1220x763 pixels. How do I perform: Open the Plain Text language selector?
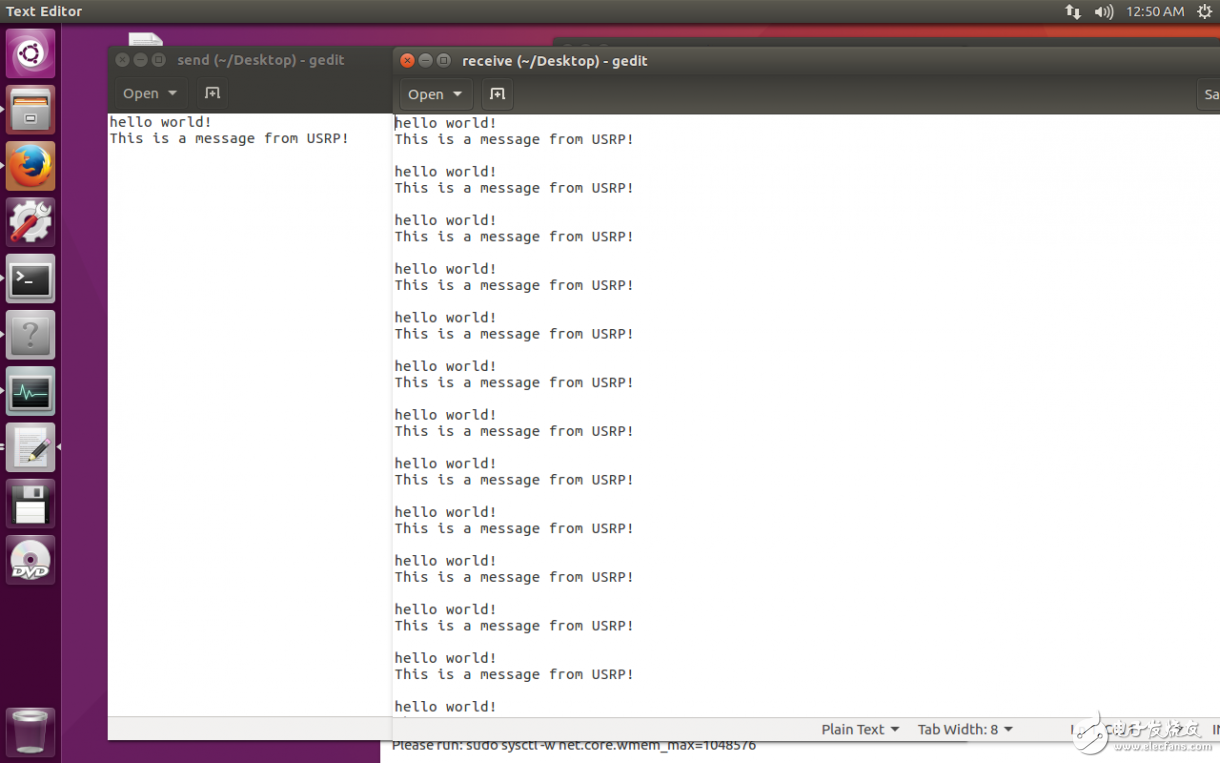point(860,730)
